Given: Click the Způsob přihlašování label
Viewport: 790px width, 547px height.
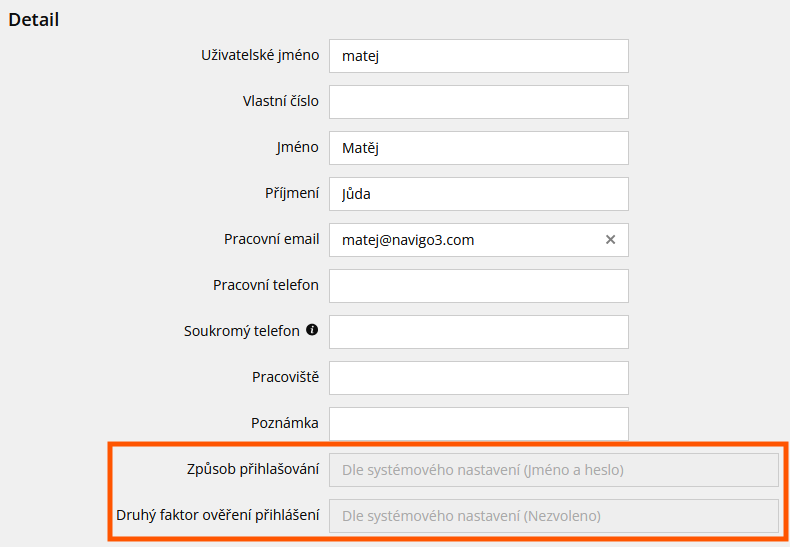Looking at the screenshot, I should tap(251, 469).
